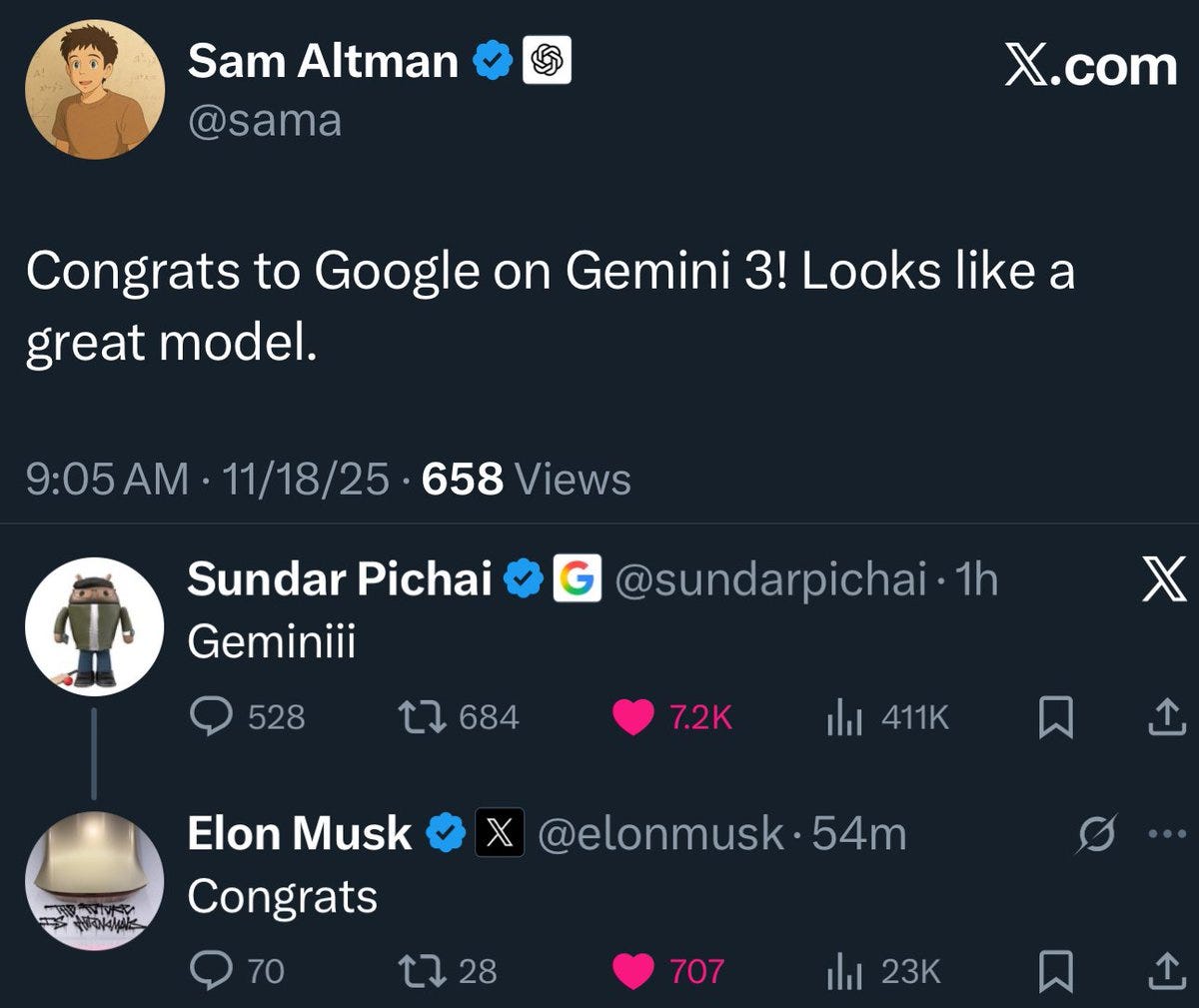The width and height of the screenshot is (1199, 1008).
Task: Click the OpenAI logo next to Sam Altman's name
Action: click(547, 59)
